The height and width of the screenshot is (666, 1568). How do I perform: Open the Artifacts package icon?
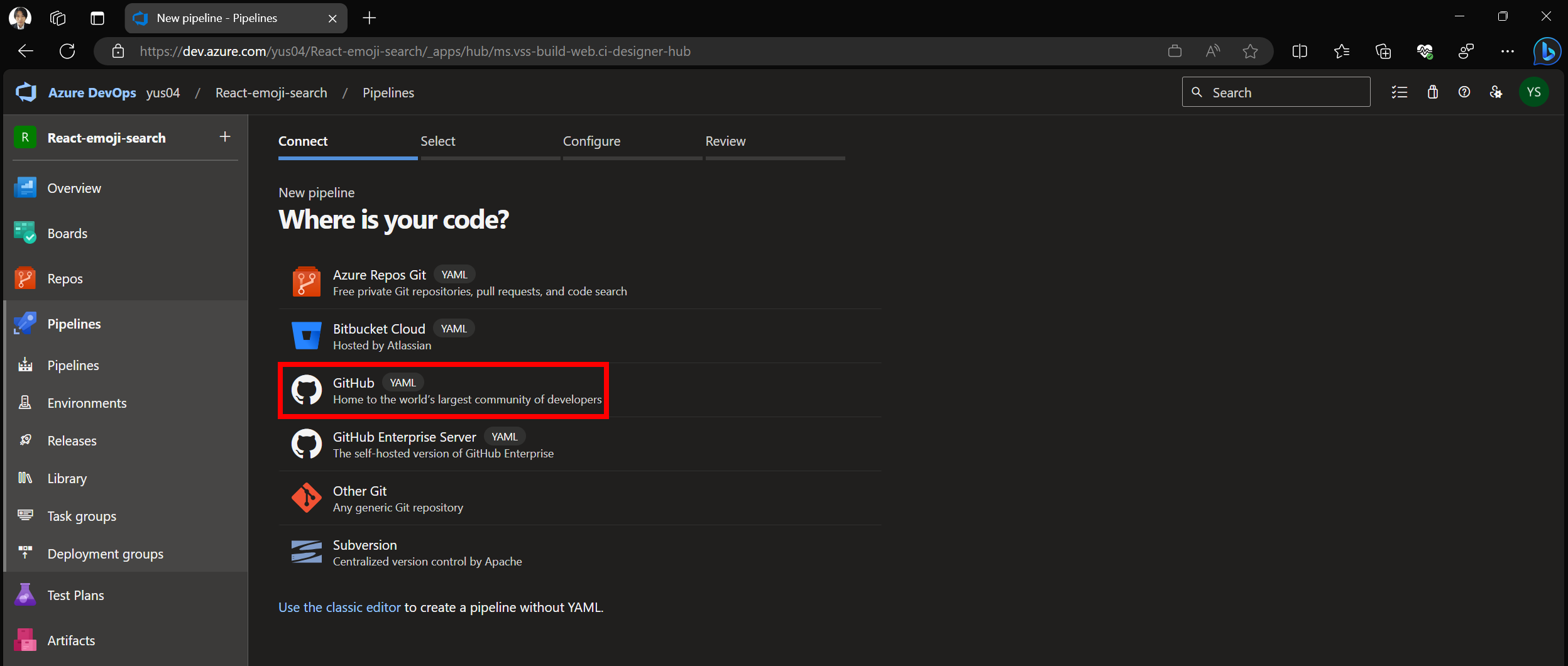(x=25, y=640)
